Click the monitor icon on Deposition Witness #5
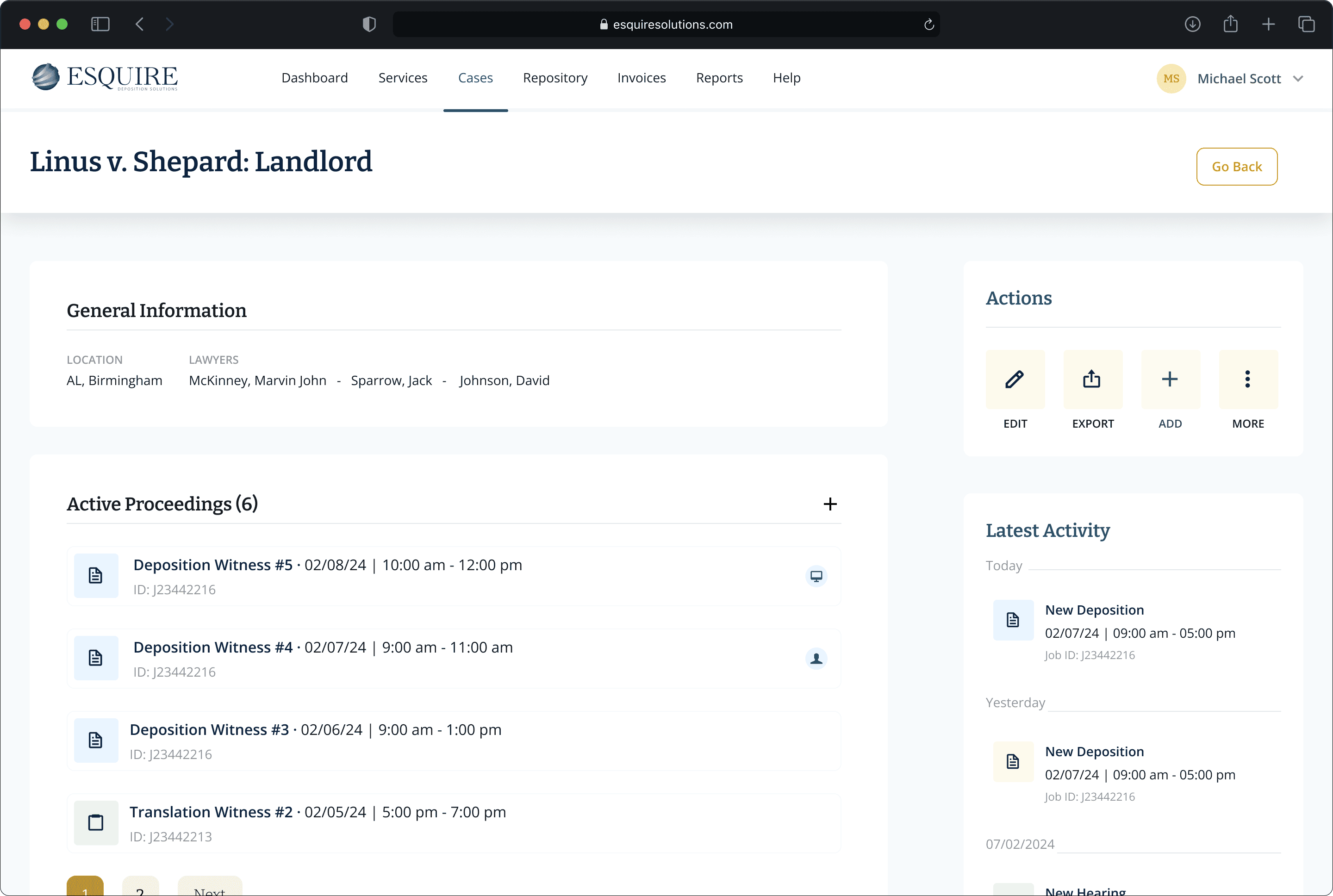1333x896 pixels. [816, 576]
